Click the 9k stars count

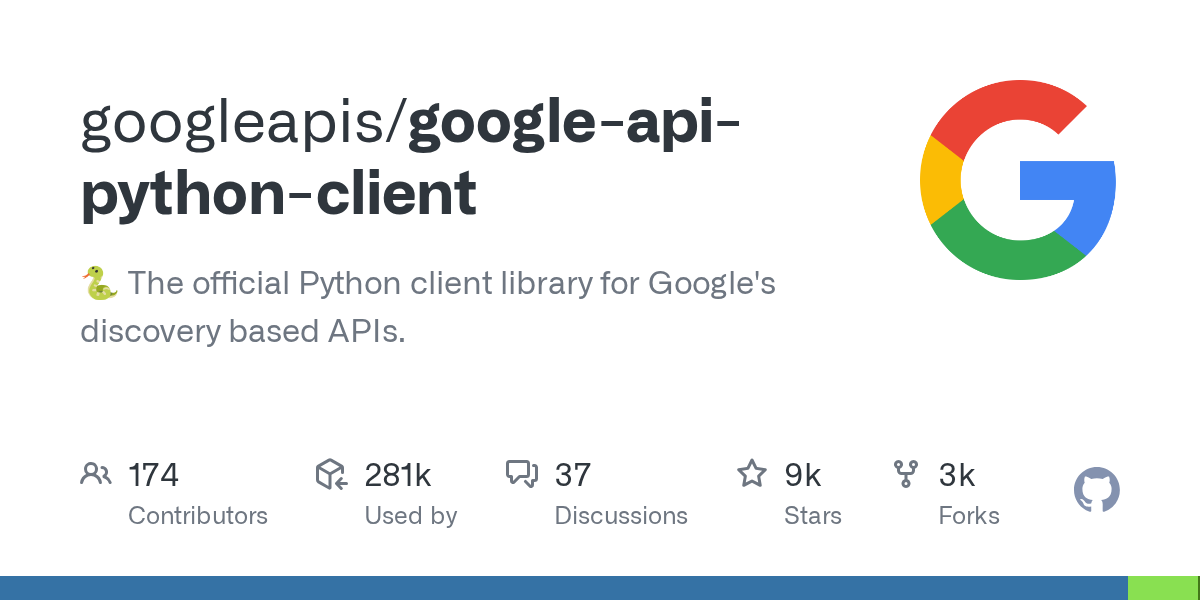pyautogui.click(x=803, y=475)
